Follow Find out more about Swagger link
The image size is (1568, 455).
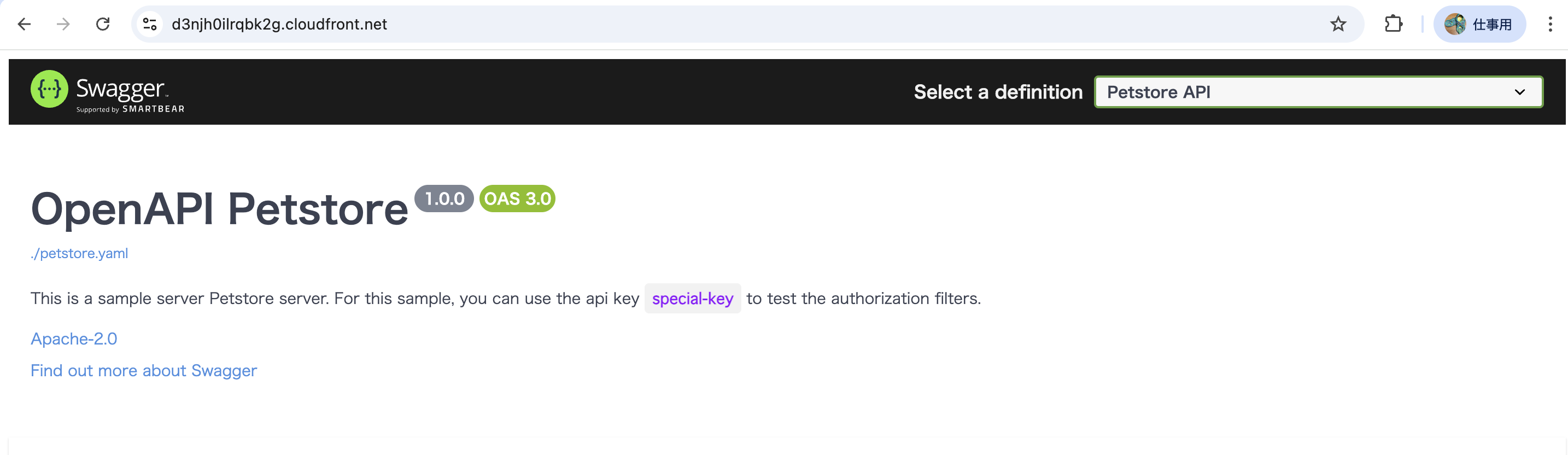pyautogui.click(x=144, y=371)
